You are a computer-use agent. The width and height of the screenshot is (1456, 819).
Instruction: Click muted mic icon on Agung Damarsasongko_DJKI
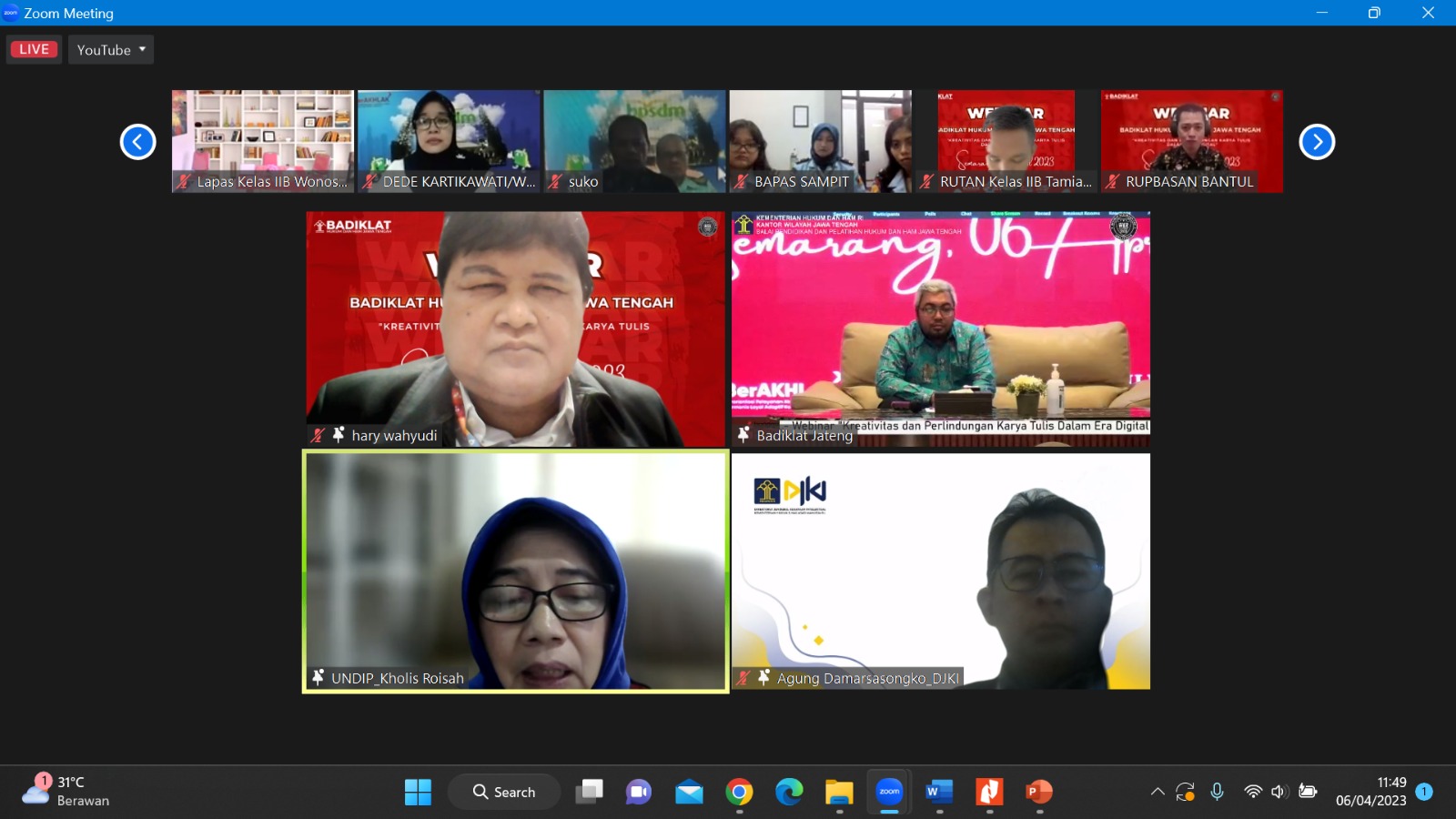pos(743,678)
